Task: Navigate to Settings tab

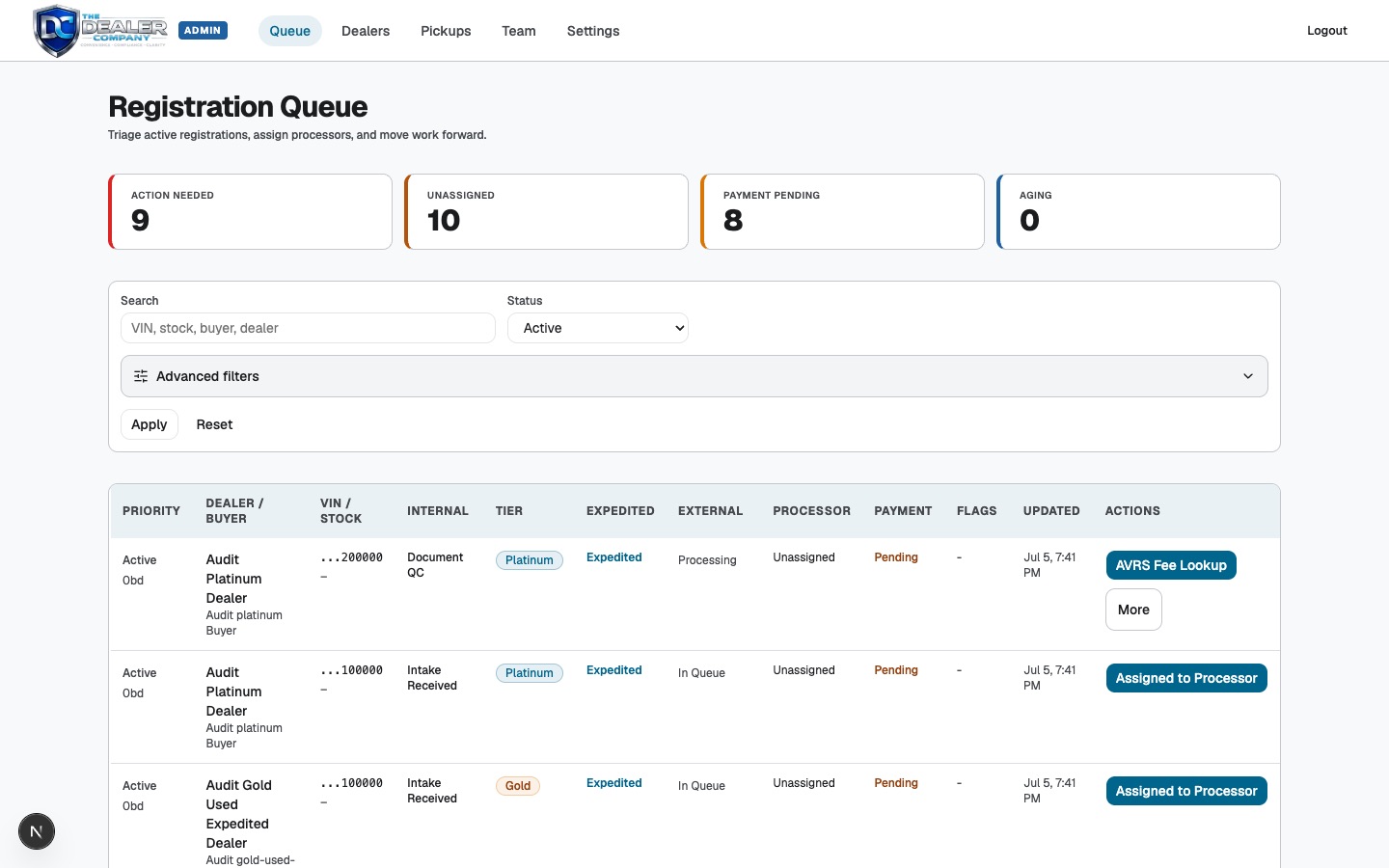Action: [593, 31]
